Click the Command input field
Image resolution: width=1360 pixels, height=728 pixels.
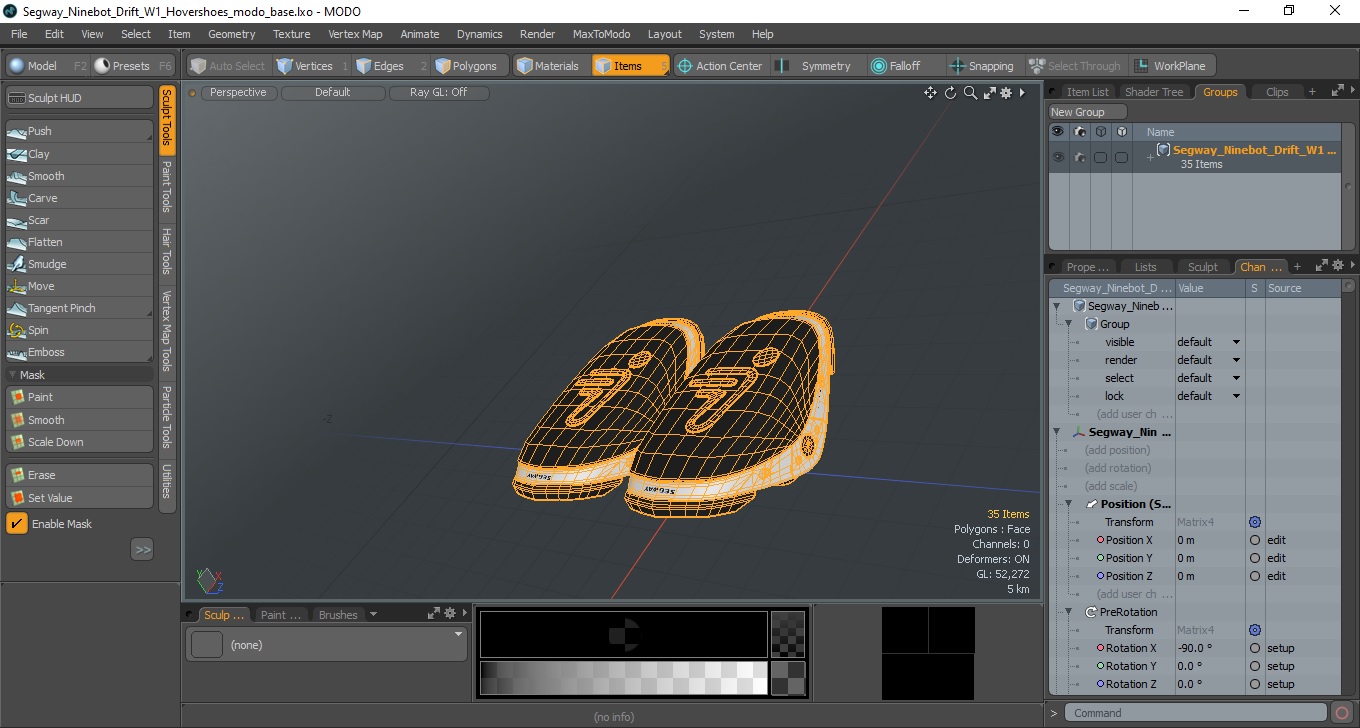tap(1197, 713)
